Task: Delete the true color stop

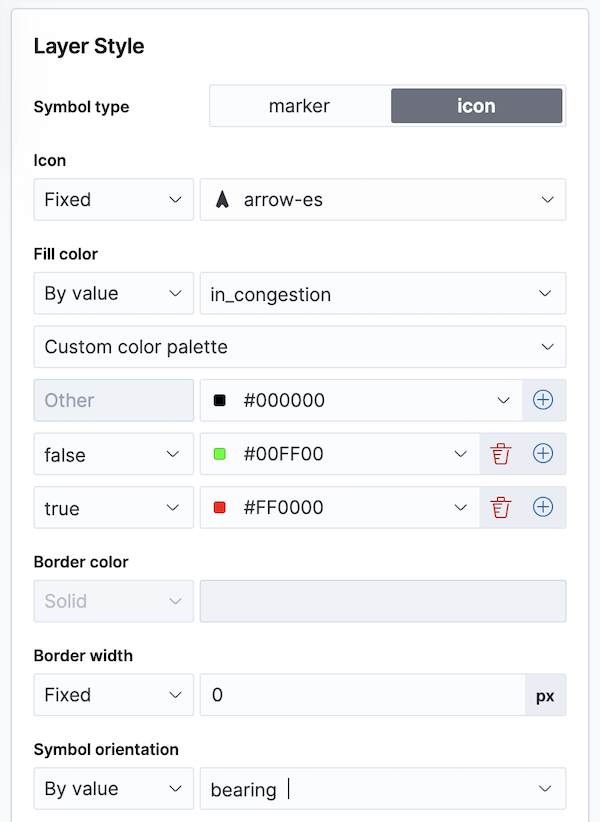Action: click(x=501, y=508)
